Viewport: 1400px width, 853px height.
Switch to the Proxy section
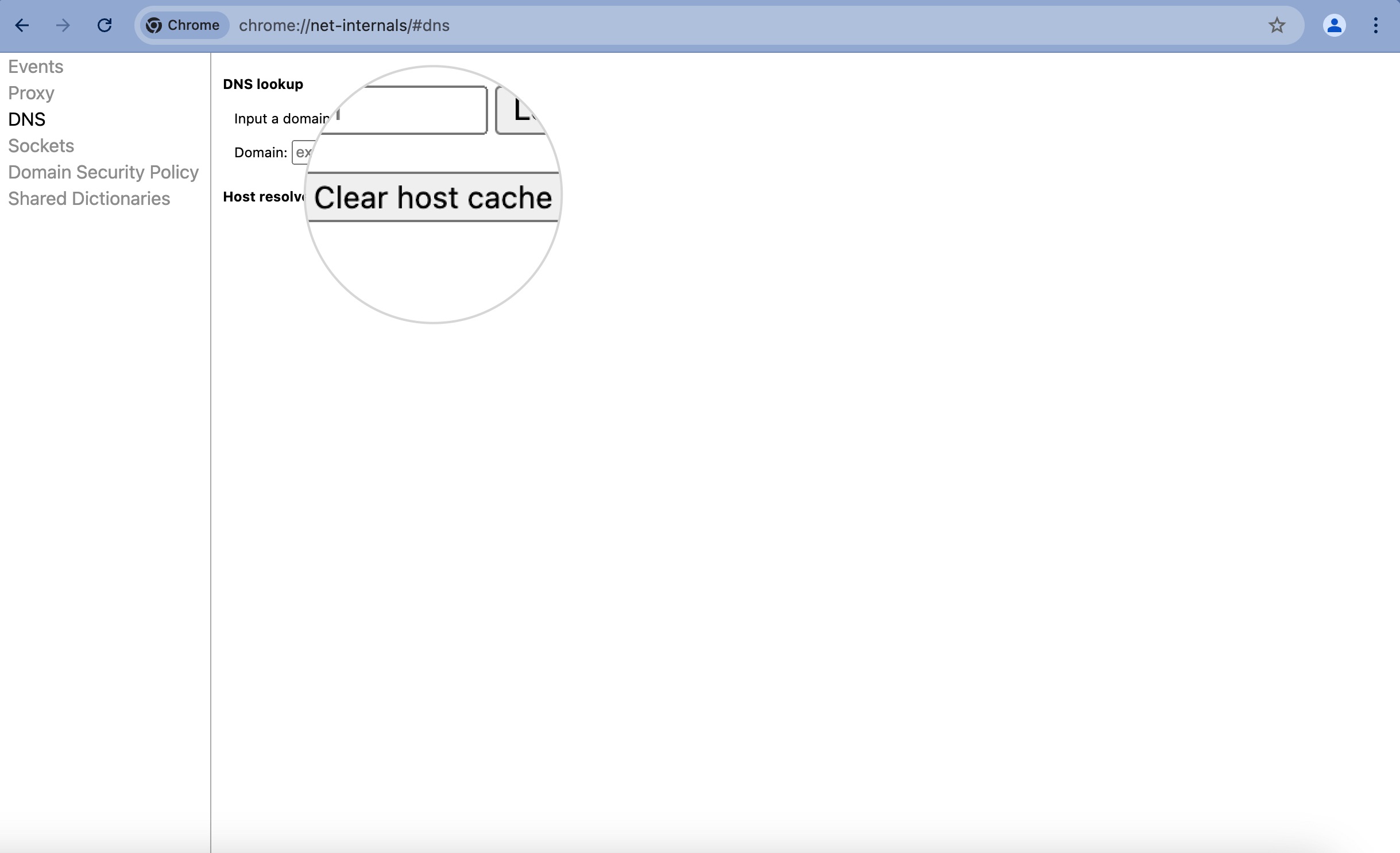coord(31,93)
